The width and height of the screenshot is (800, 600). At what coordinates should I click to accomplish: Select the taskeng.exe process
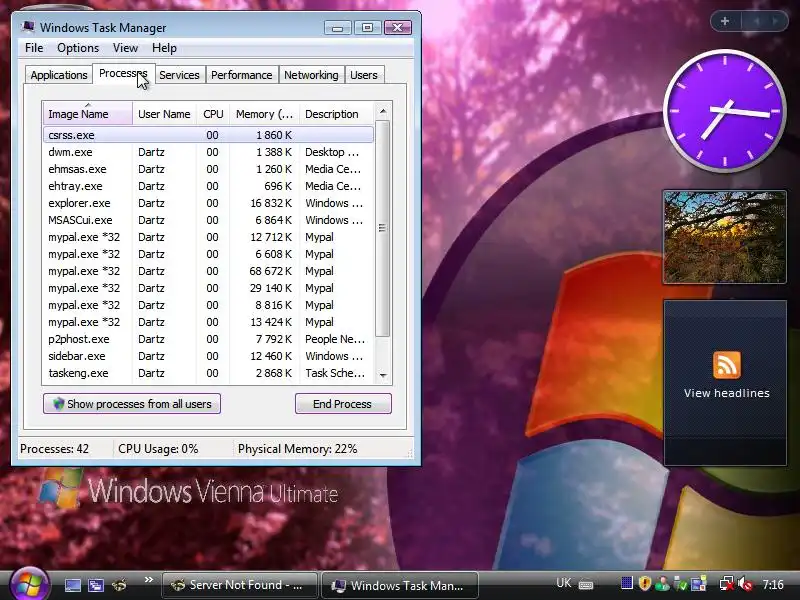tap(209, 373)
